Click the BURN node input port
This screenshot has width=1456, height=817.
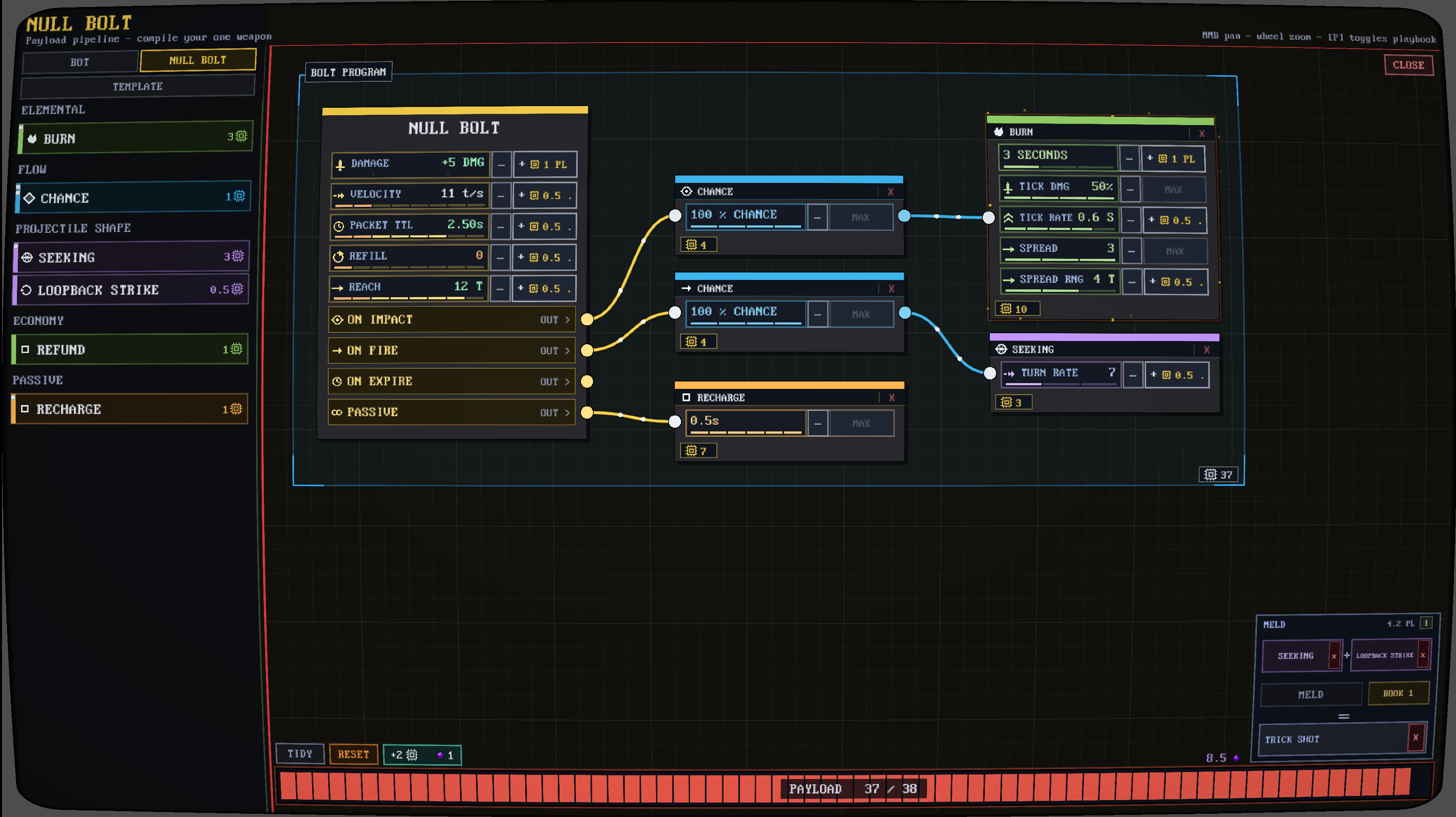989,218
